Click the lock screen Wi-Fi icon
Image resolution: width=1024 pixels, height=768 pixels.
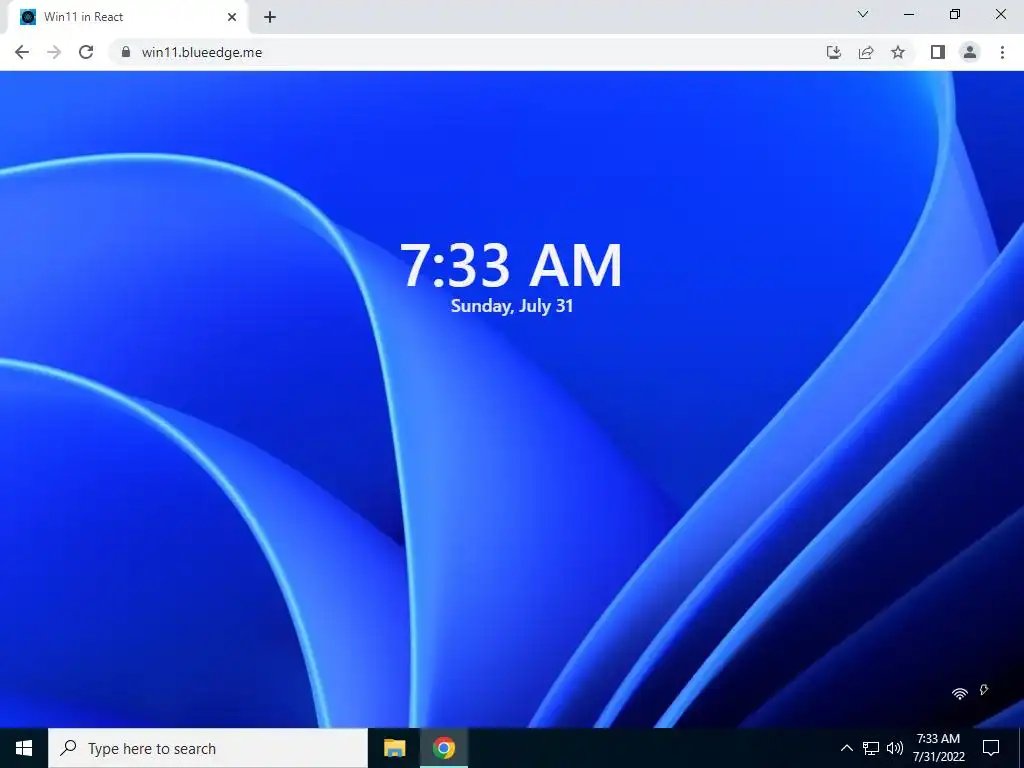tap(959, 693)
